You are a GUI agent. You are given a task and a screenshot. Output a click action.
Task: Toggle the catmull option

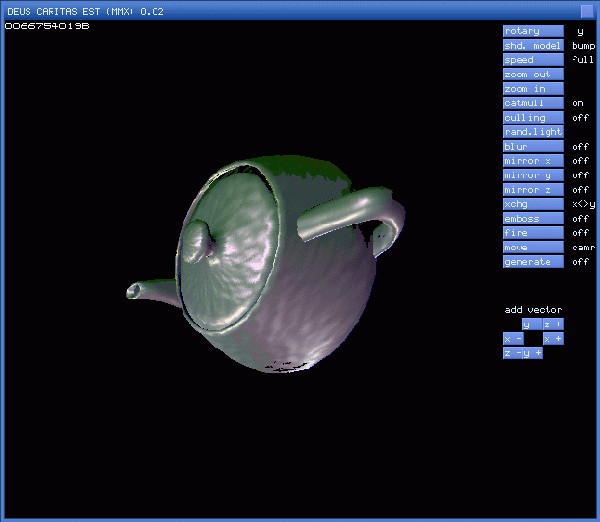tap(533, 103)
